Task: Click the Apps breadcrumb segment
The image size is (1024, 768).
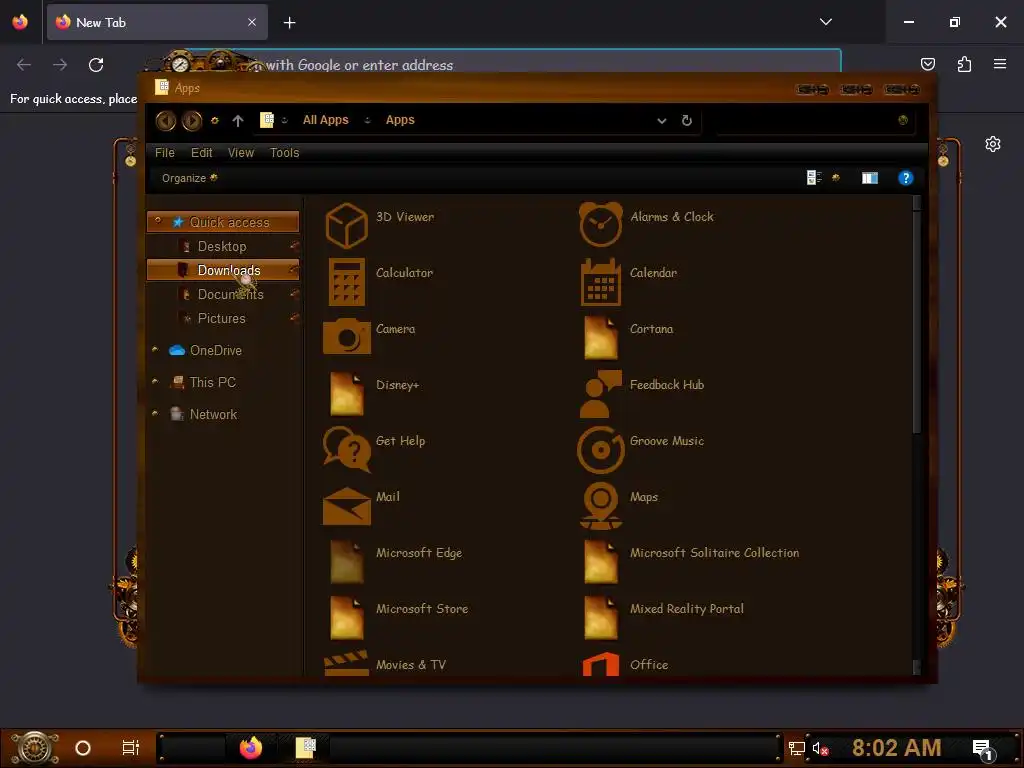Action: [400, 120]
